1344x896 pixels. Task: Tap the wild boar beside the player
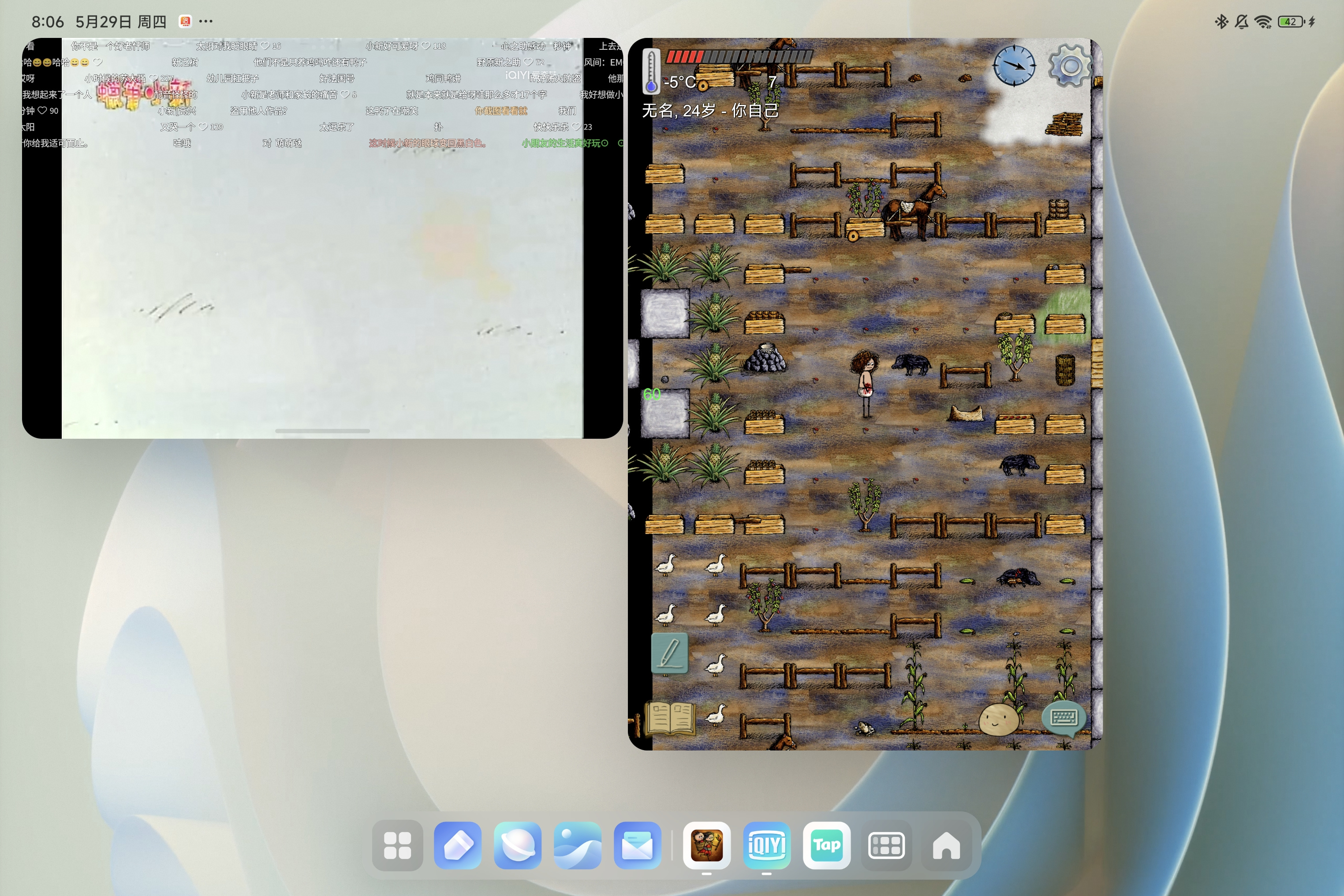click(911, 364)
